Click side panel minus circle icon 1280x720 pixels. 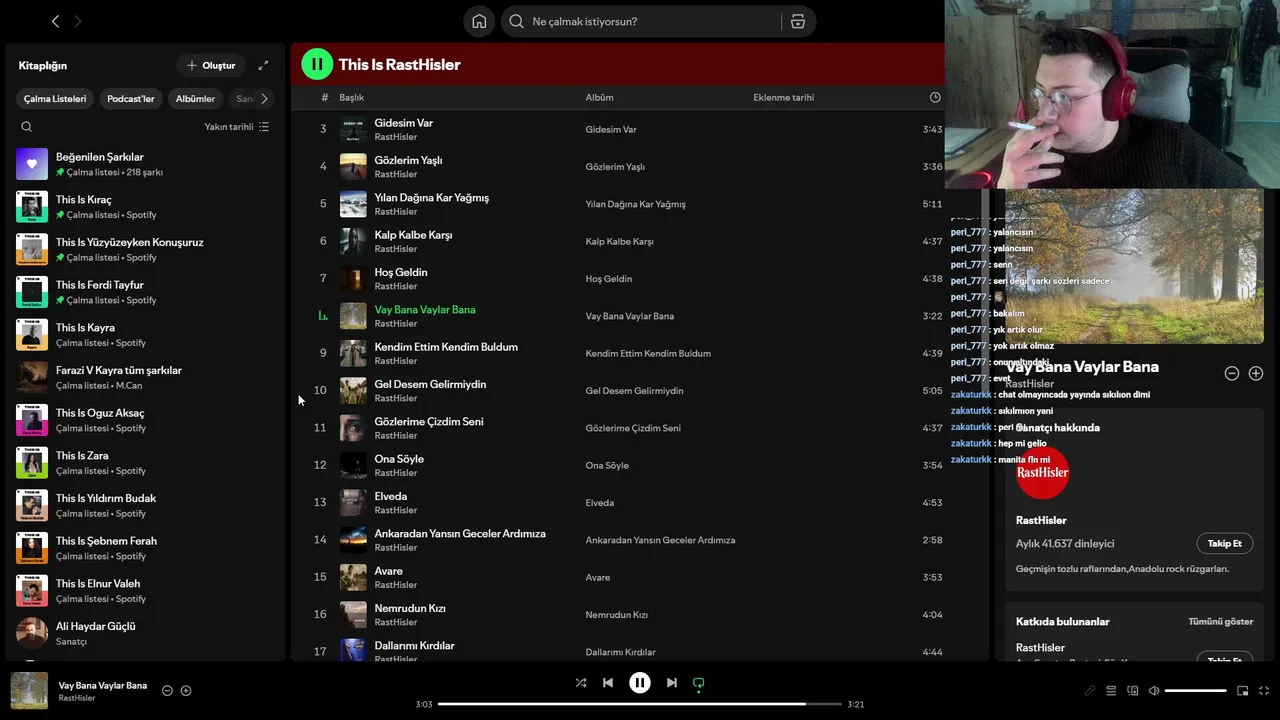pos(1232,373)
